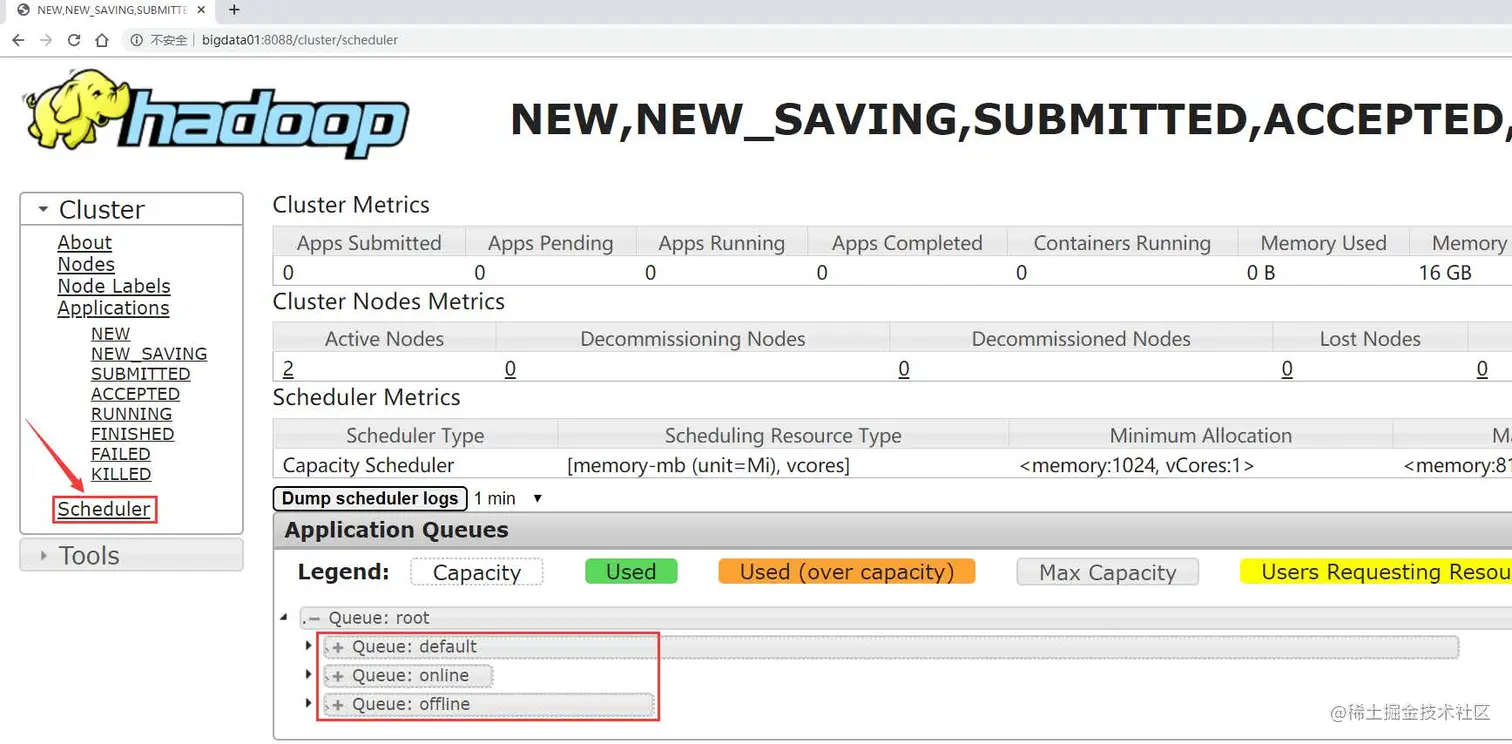Collapse the Cluster sidebar section

[43, 210]
